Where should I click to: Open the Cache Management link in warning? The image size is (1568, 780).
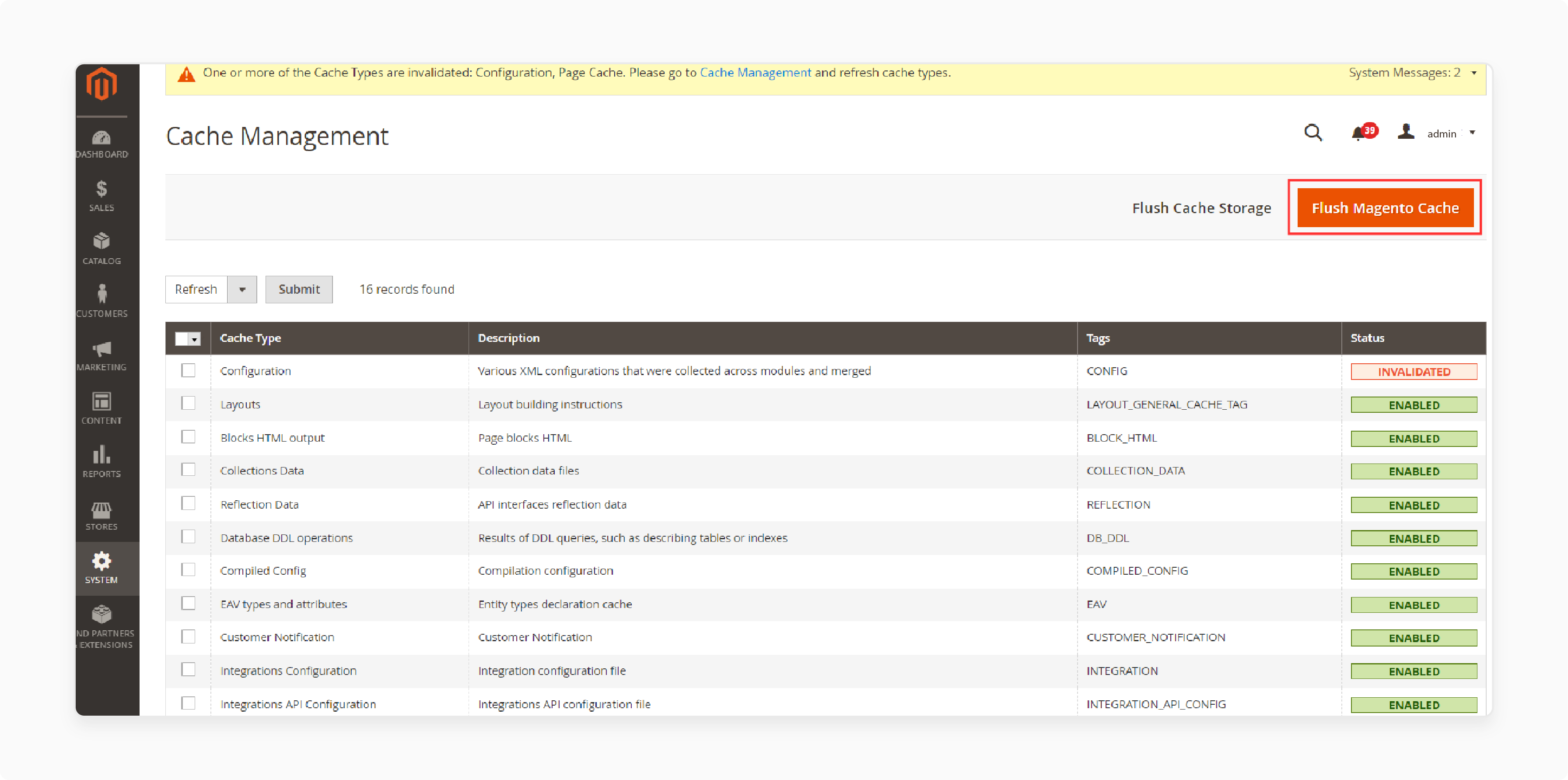[x=756, y=72]
